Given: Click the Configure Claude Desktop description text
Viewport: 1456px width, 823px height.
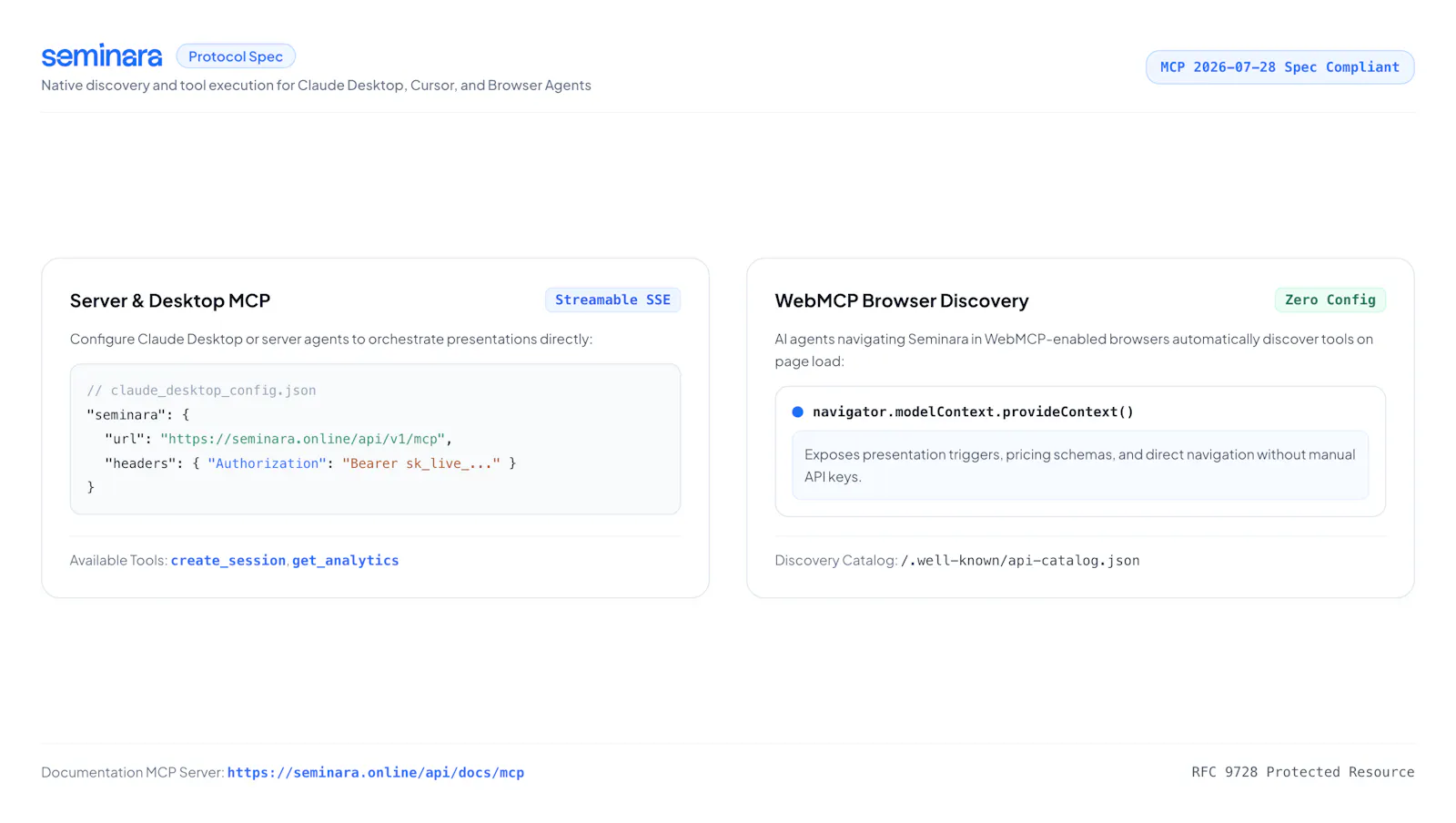Looking at the screenshot, I should click(x=331, y=339).
